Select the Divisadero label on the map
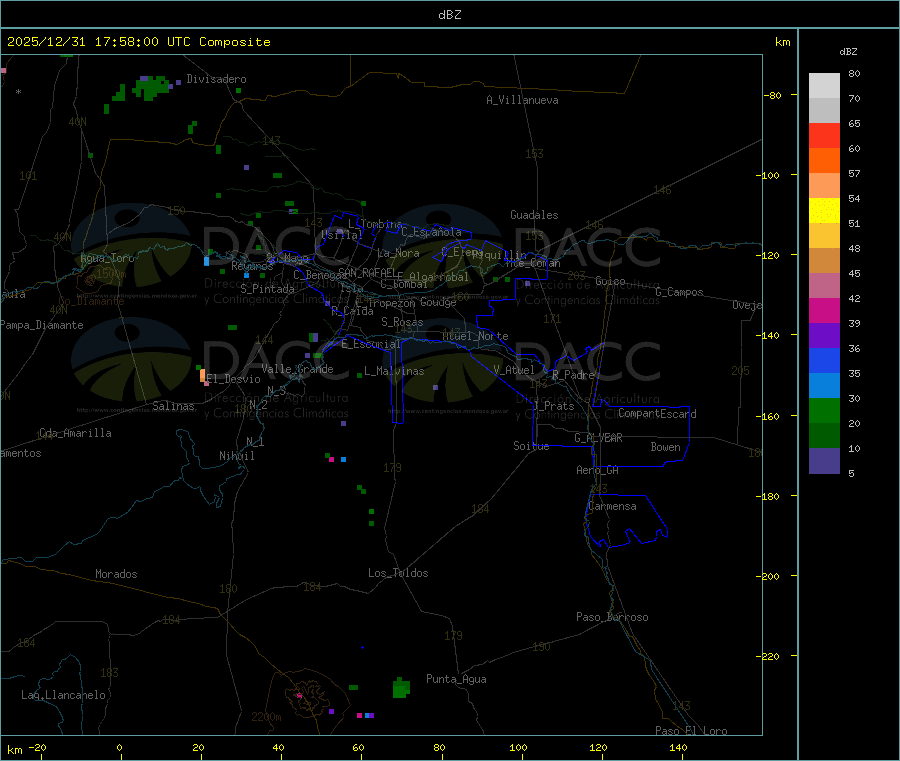 click(216, 79)
